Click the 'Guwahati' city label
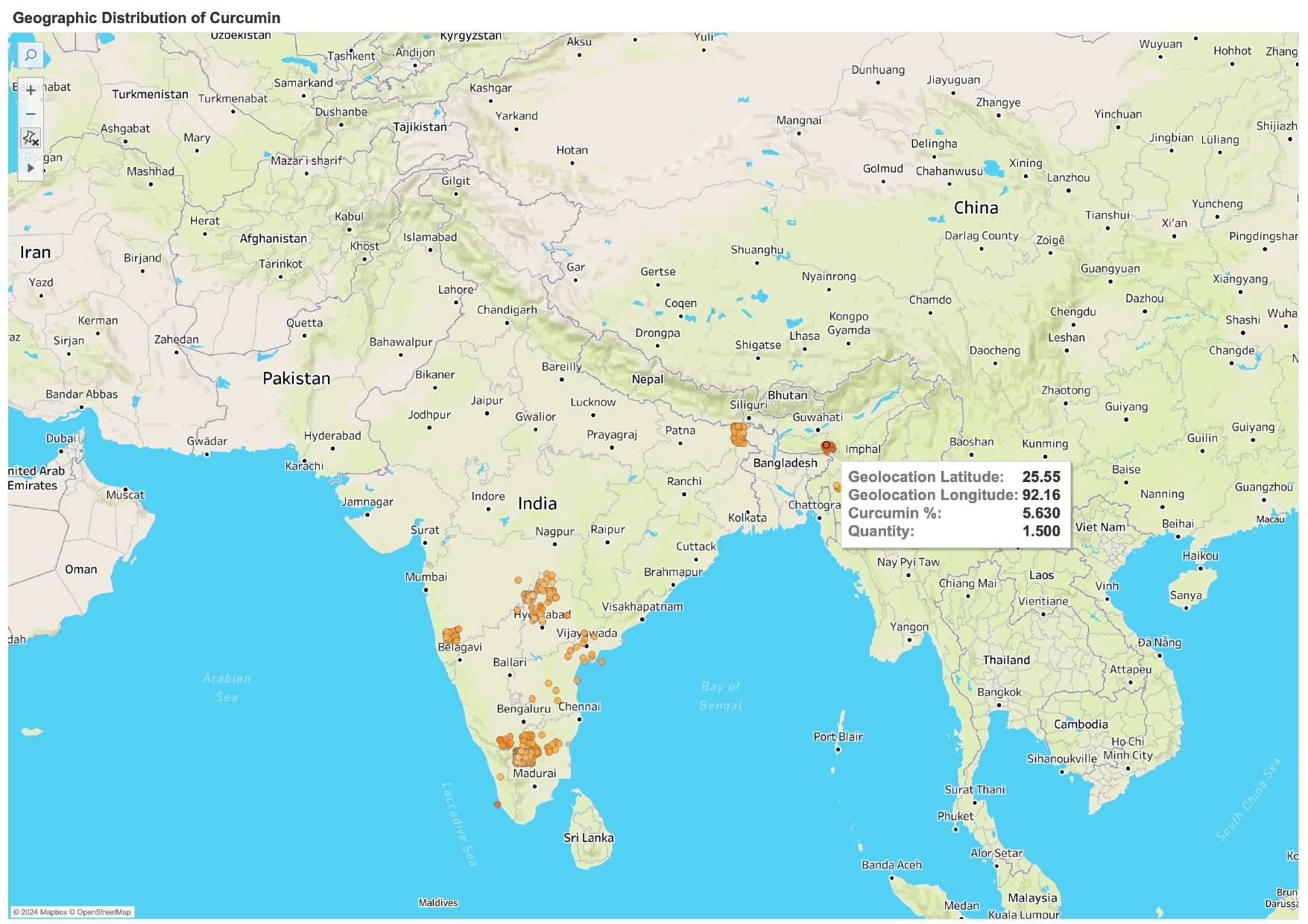The height and width of the screenshot is (924, 1308). pos(818,417)
